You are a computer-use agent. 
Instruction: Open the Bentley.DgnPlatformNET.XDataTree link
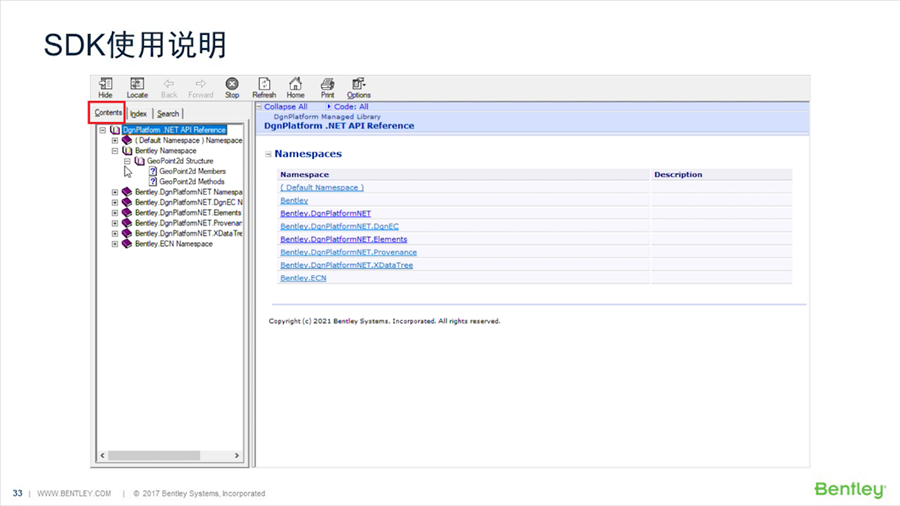coord(346,265)
